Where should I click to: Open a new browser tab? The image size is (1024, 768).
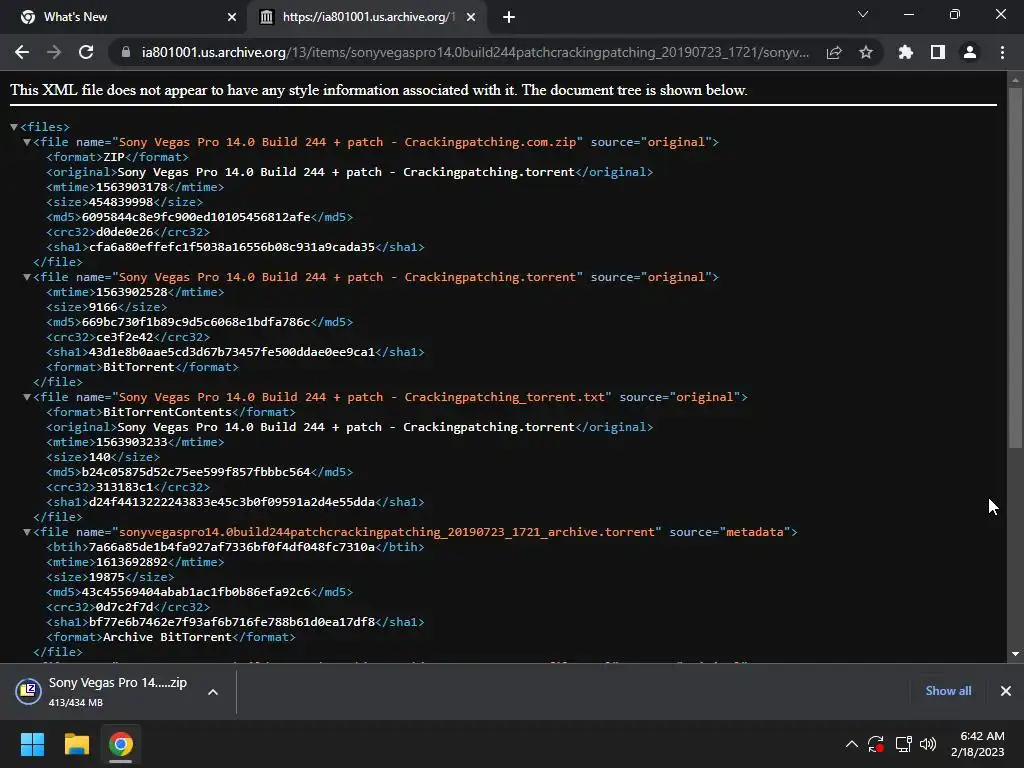coord(509,17)
